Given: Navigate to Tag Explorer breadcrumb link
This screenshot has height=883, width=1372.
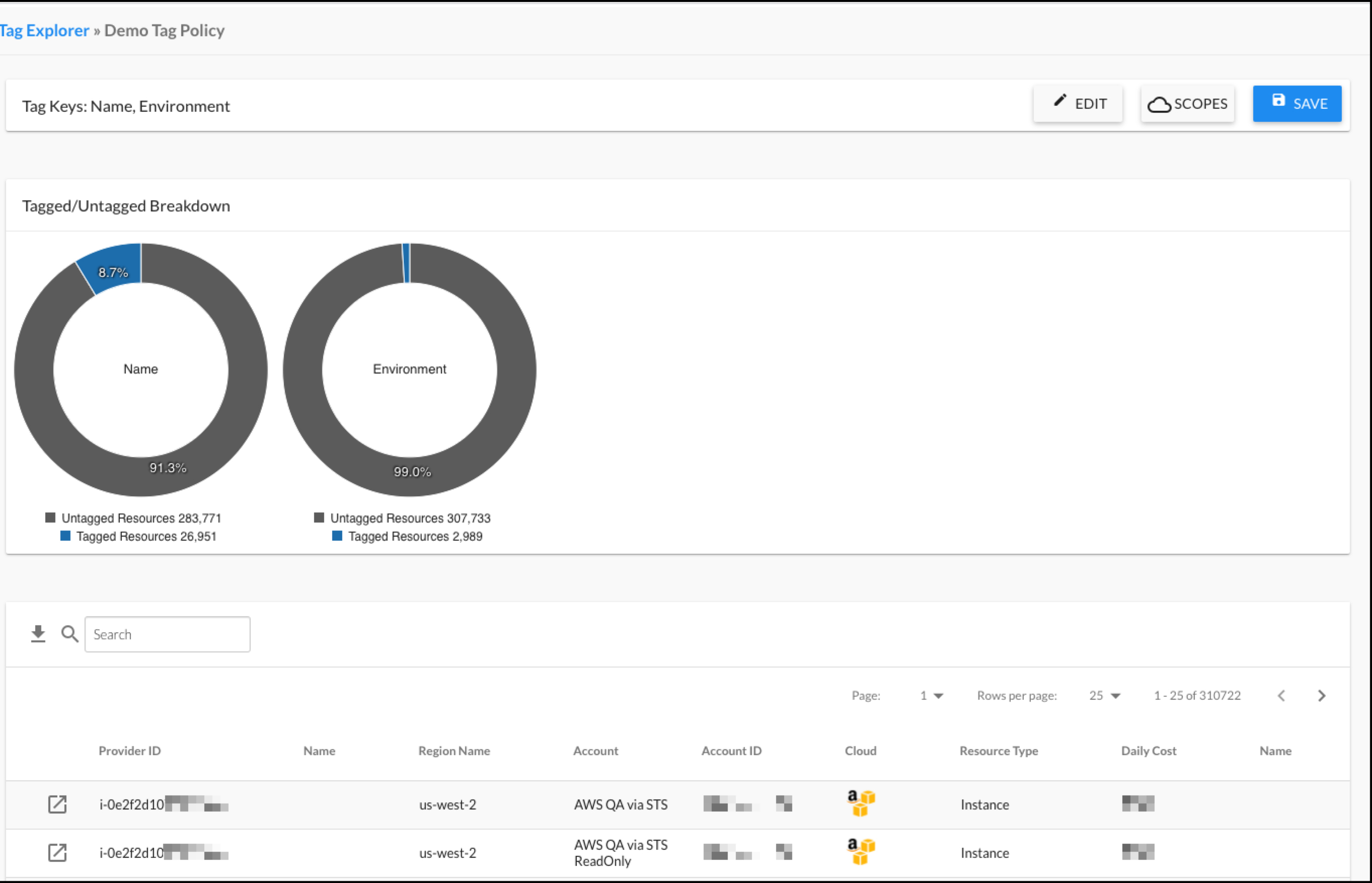Looking at the screenshot, I should 44,30.
